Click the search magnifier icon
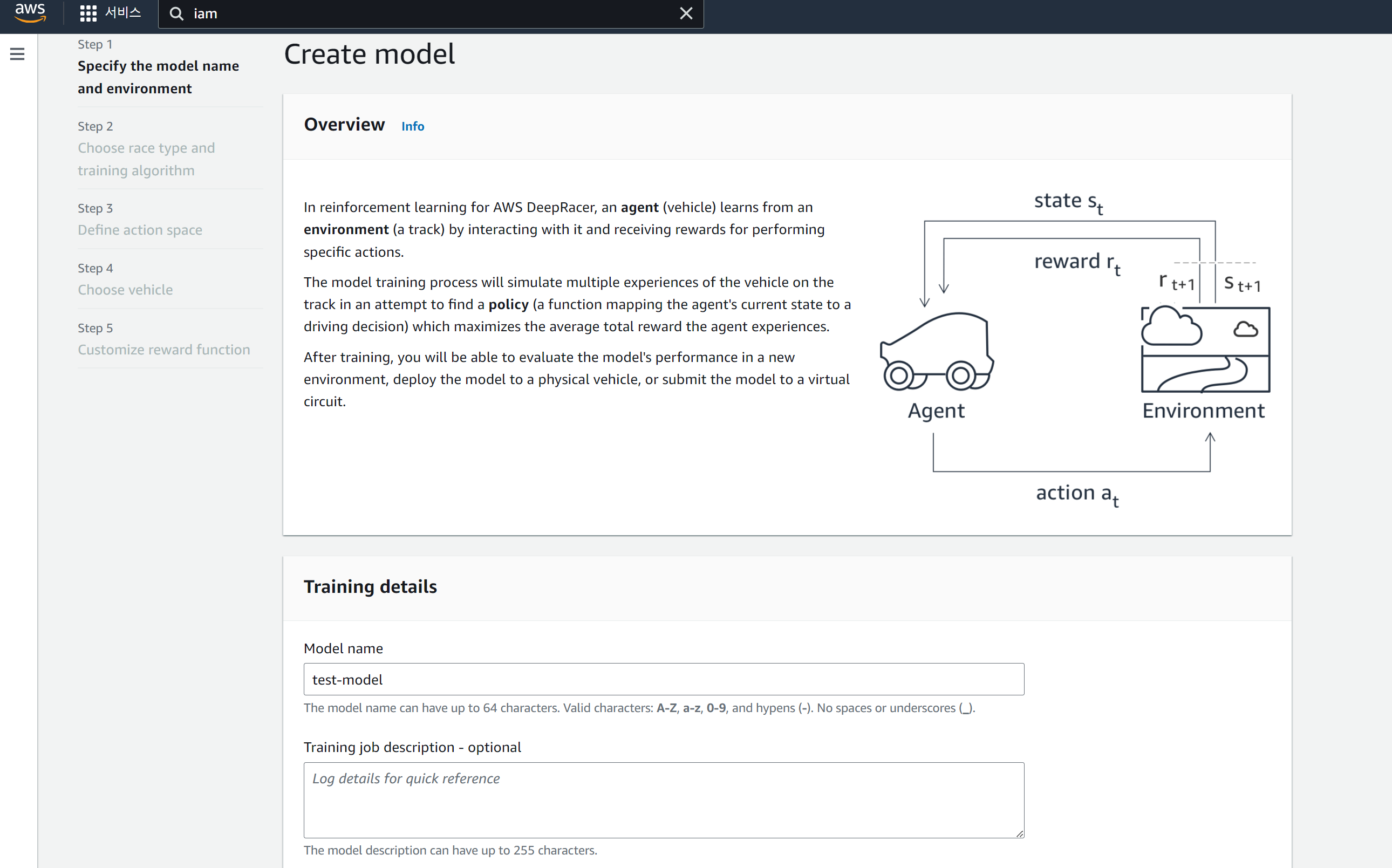The width and height of the screenshot is (1392, 868). (177, 14)
